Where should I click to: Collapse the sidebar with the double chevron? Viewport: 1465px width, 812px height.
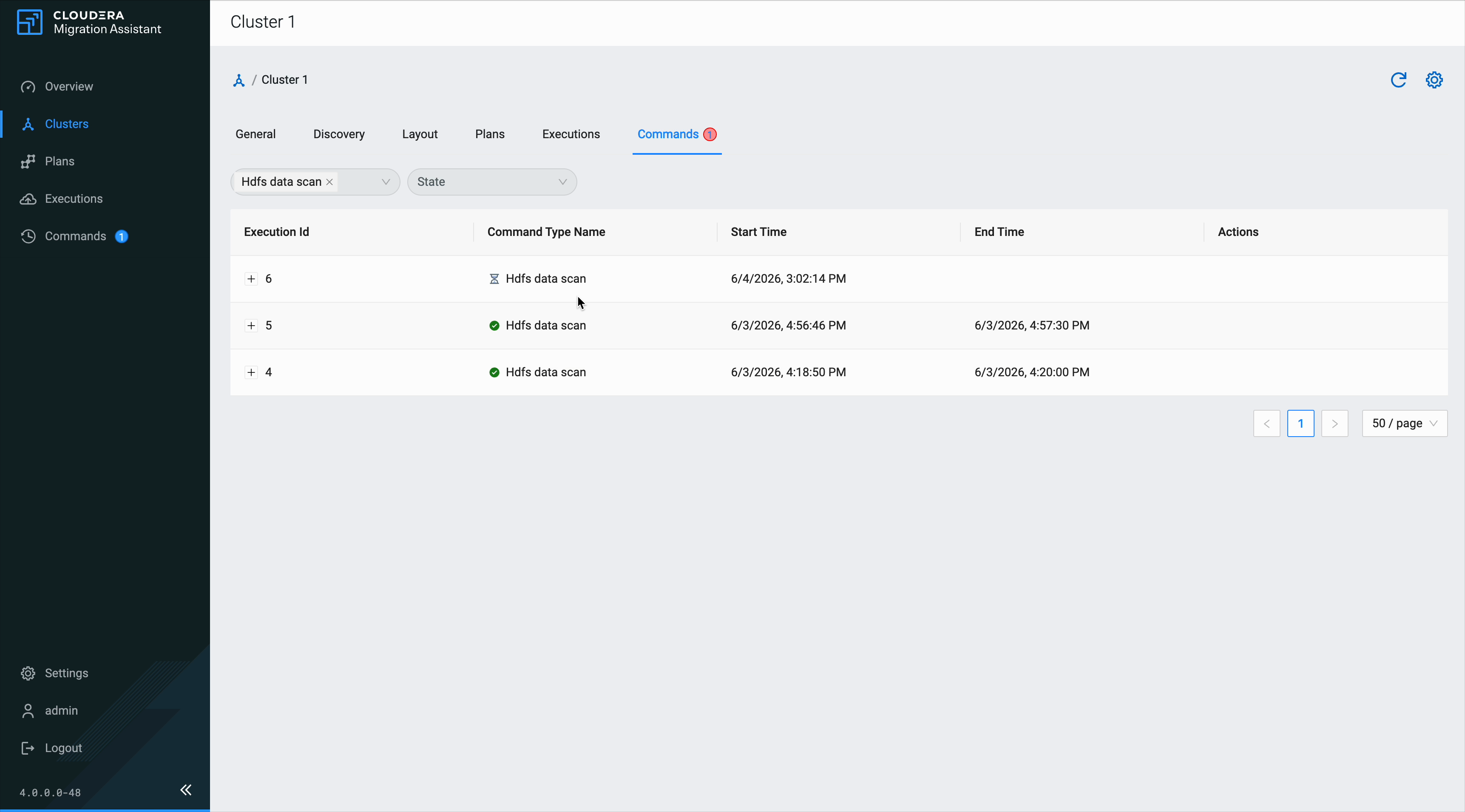tap(186, 790)
